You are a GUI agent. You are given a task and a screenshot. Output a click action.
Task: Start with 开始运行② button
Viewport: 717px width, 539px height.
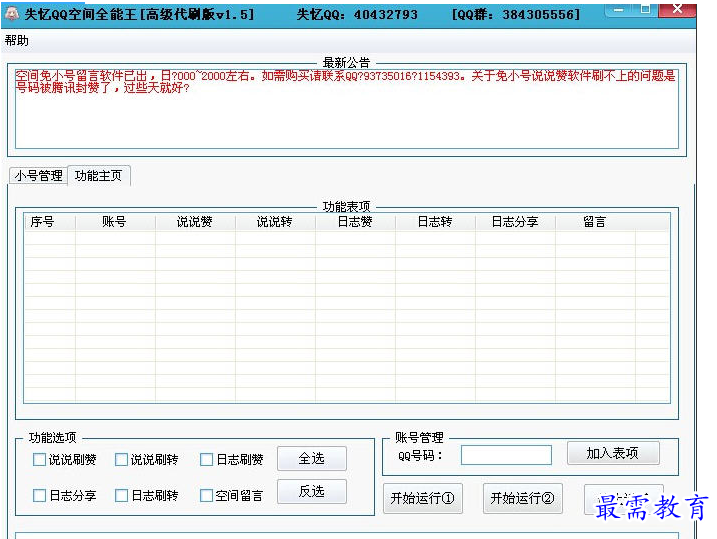coord(523,498)
